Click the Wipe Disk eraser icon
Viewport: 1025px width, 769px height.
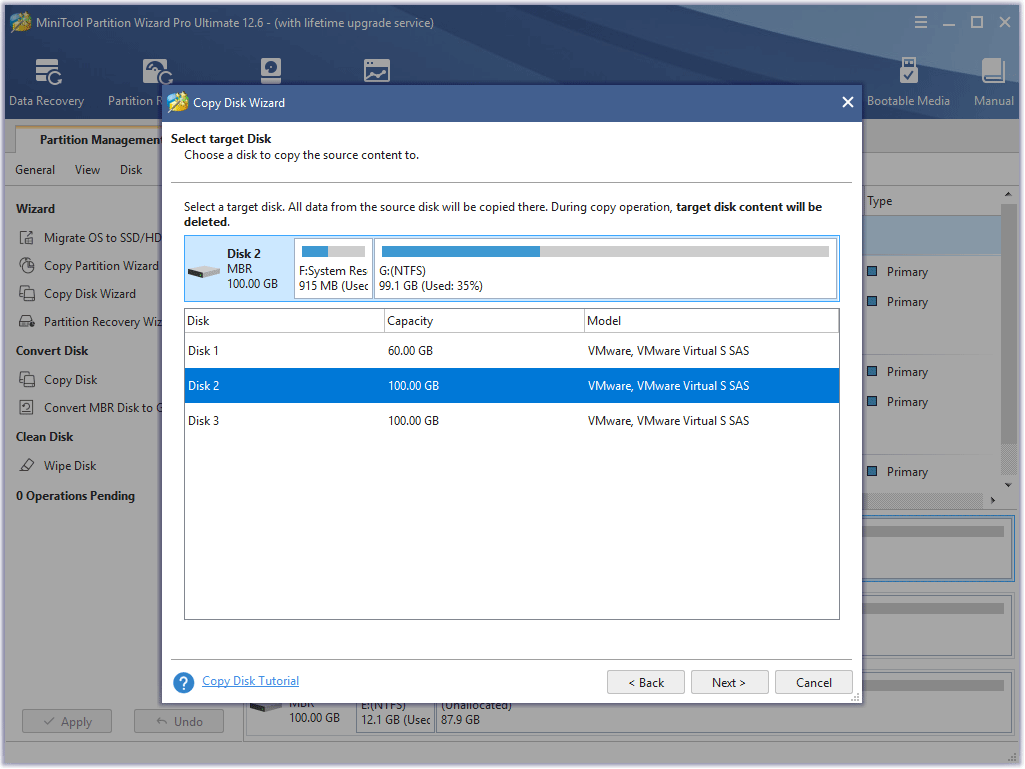tap(26, 466)
